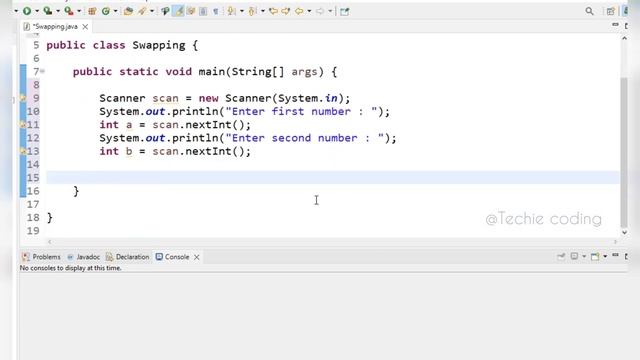Click the word 'Swapping' in the class declaration

pos(159,45)
